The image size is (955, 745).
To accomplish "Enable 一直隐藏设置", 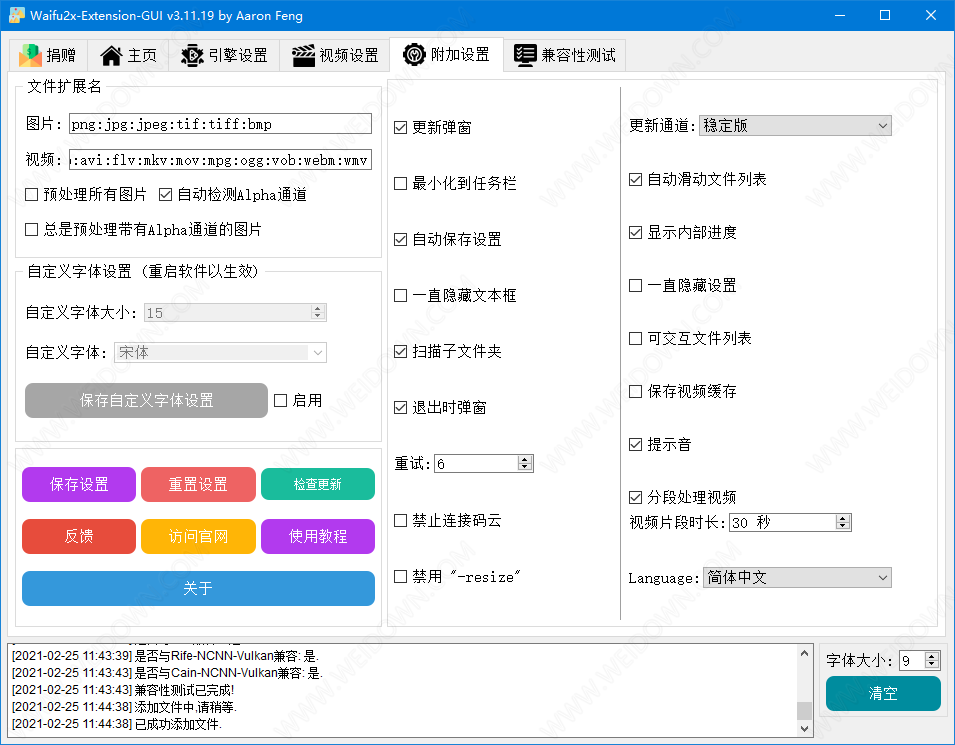I will point(636,285).
